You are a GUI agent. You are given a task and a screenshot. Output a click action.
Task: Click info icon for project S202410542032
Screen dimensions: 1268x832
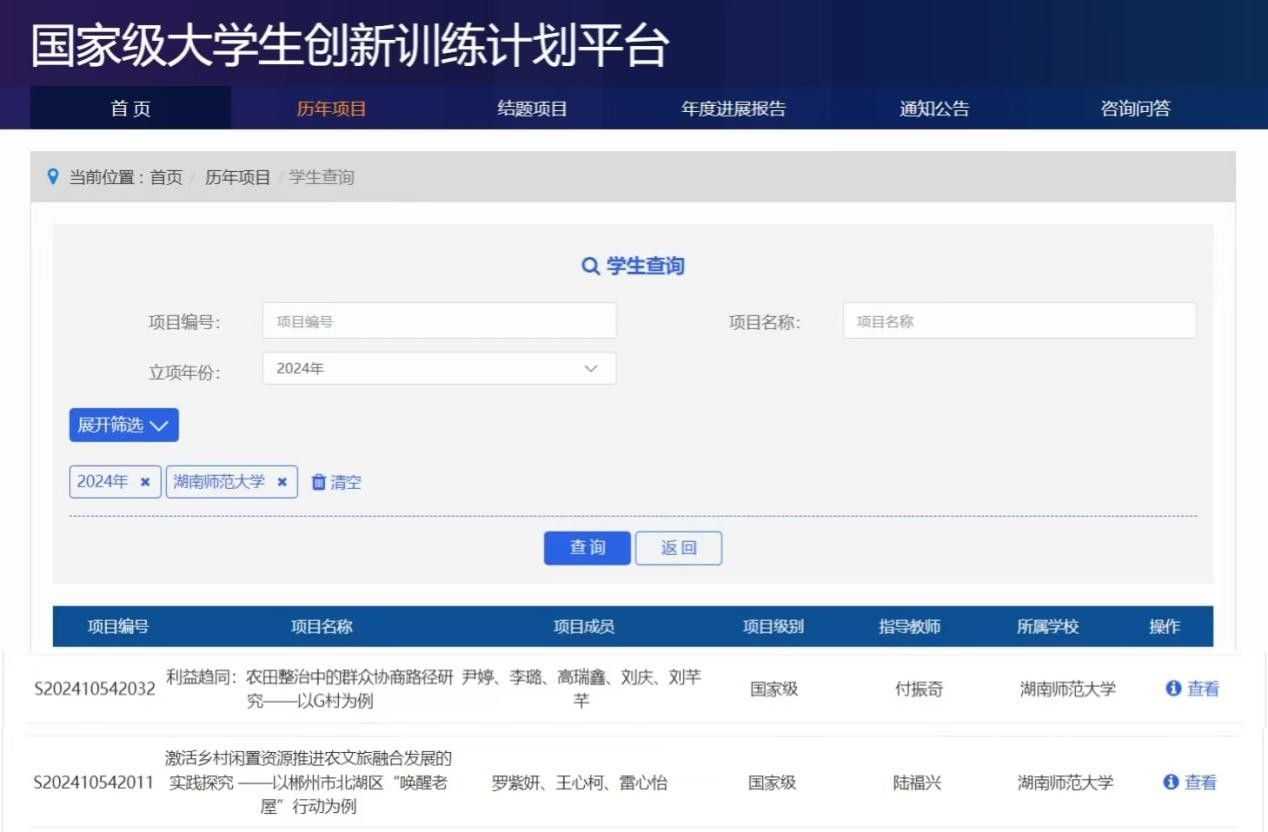(x=1174, y=688)
